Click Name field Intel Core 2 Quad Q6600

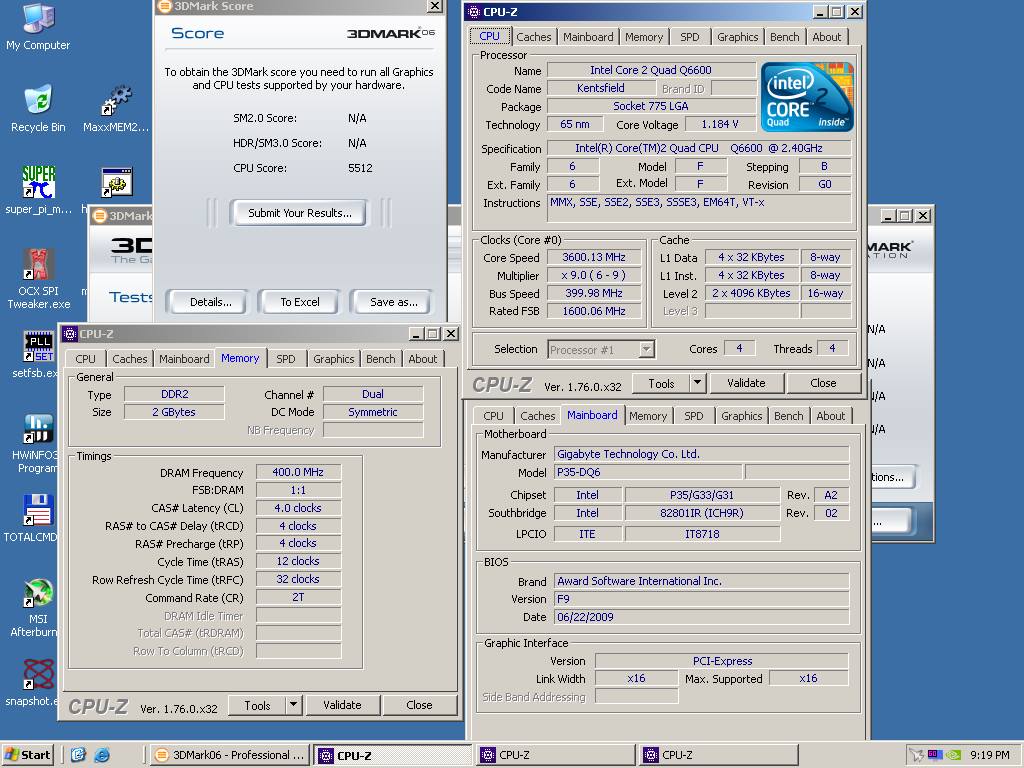[650, 70]
